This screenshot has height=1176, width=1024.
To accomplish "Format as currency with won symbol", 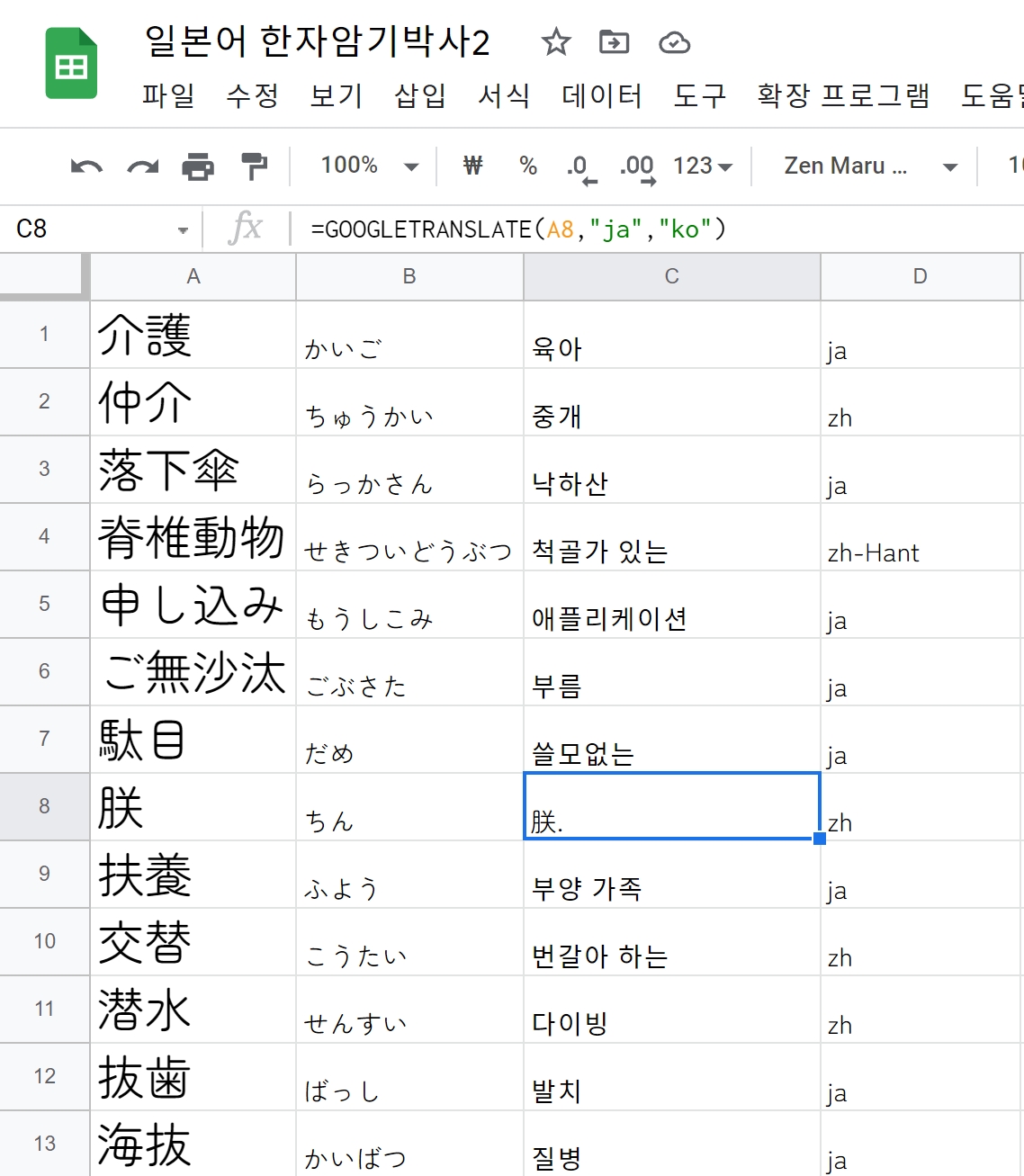I will click(472, 166).
